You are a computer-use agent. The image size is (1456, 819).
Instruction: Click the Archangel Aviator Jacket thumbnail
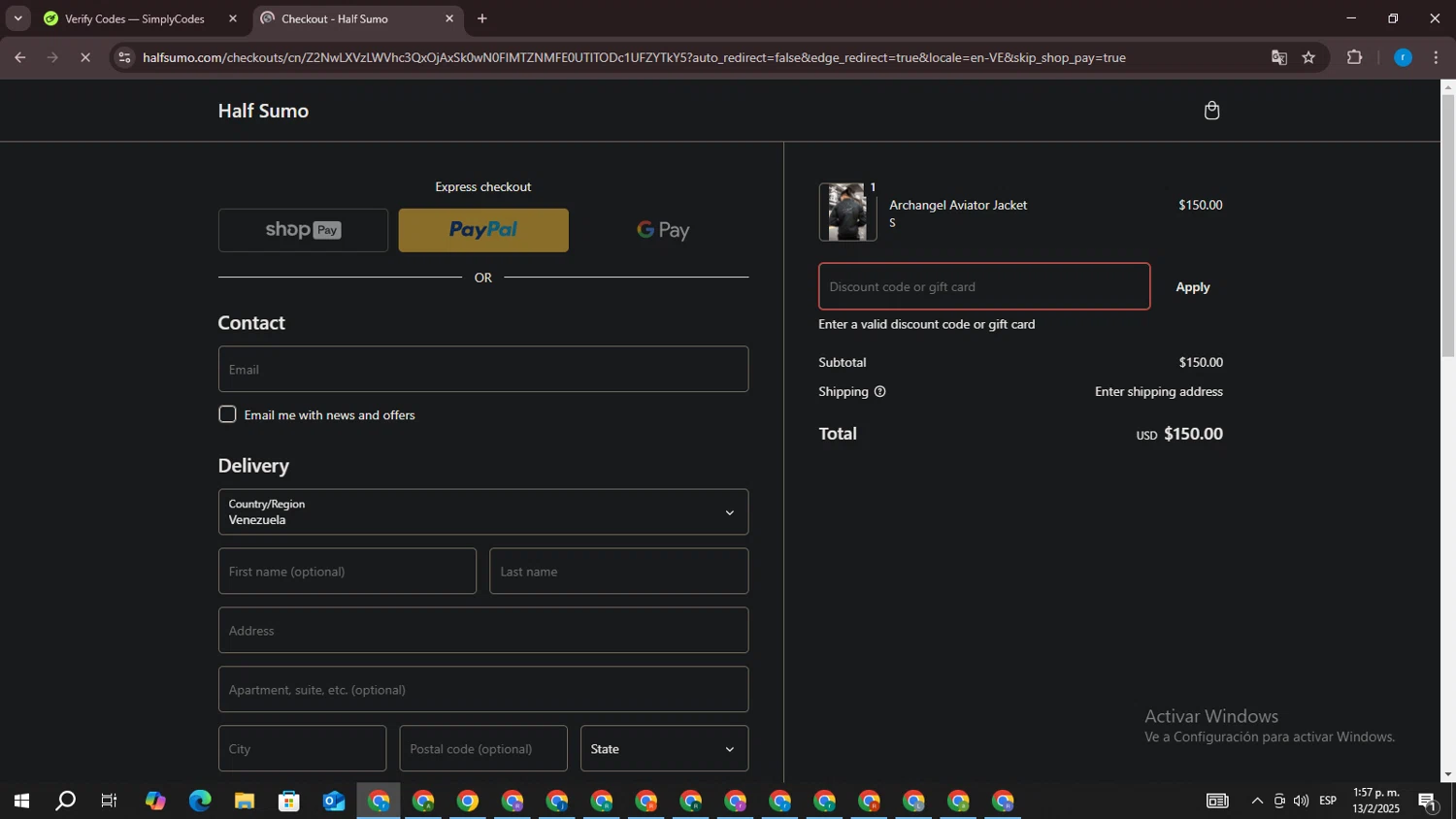click(847, 212)
